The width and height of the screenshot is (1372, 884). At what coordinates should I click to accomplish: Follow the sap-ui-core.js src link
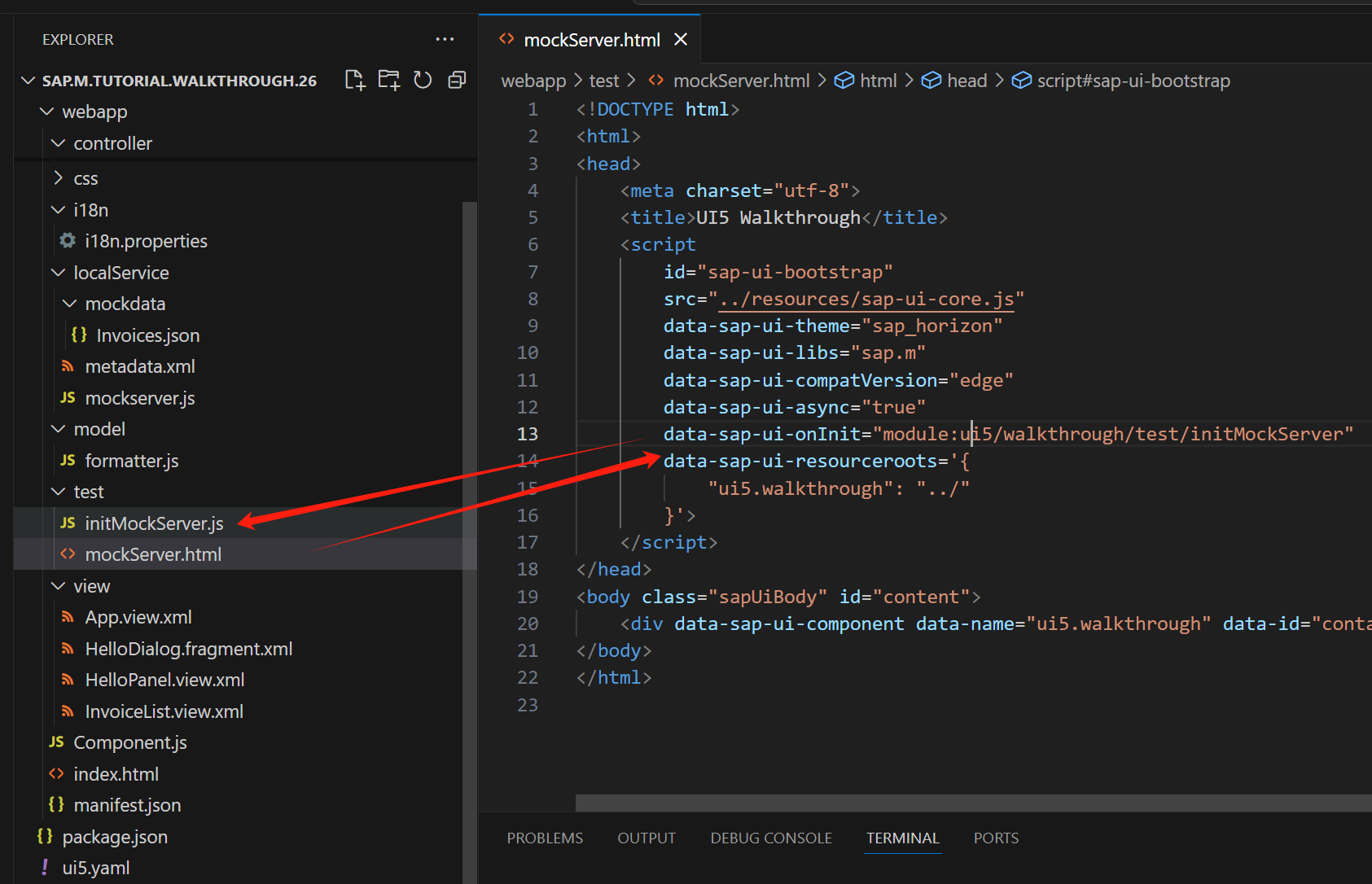866,300
